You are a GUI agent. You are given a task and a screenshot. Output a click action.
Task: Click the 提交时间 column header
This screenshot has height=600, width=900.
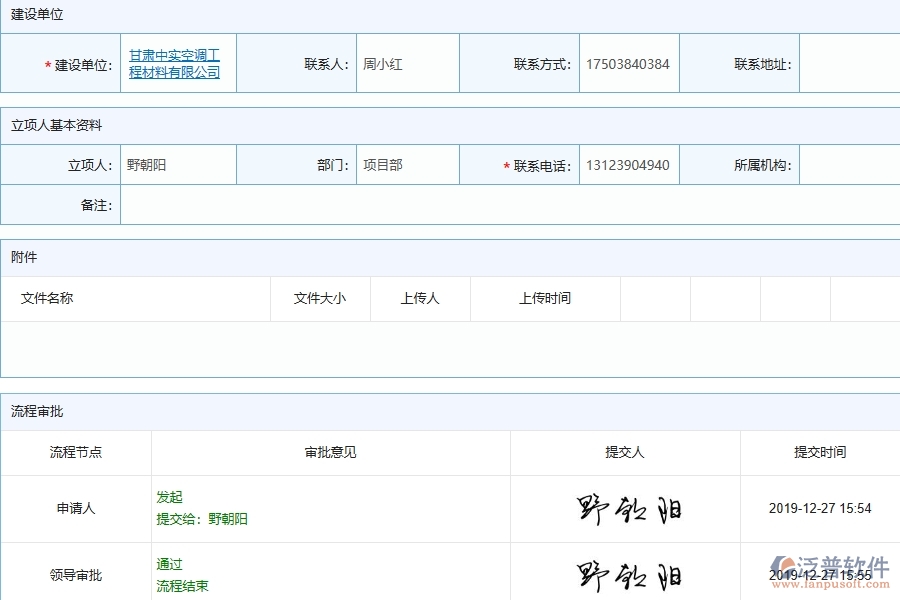(x=820, y=452)
